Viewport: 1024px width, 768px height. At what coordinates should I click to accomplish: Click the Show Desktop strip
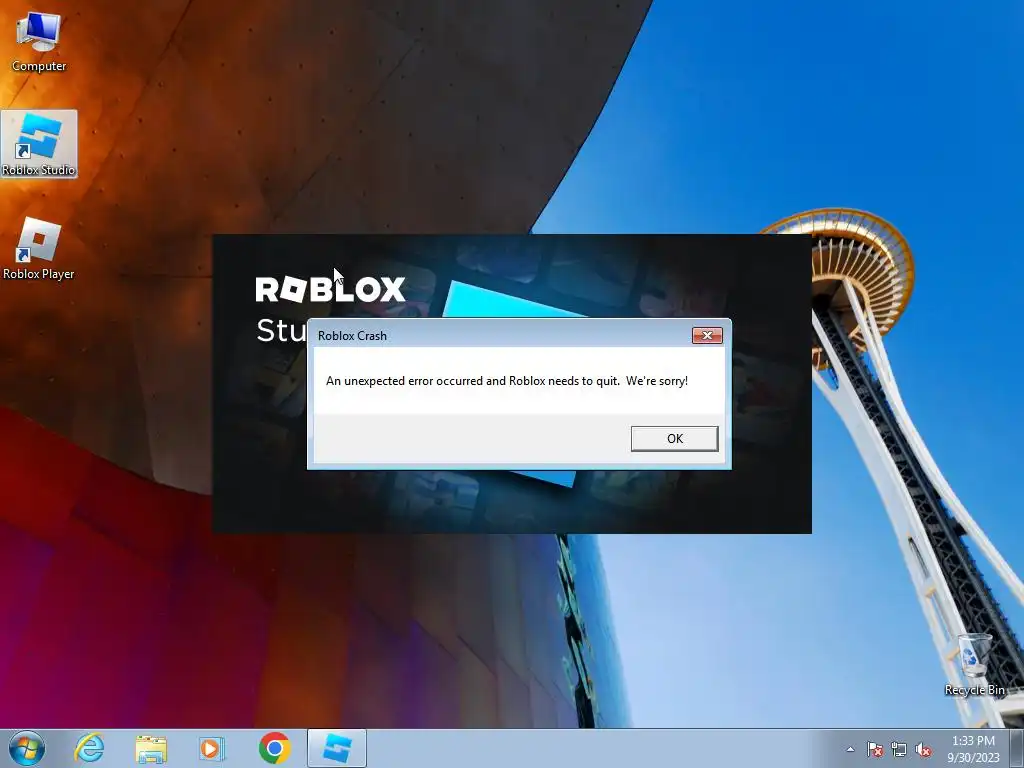pos(1017,748)
